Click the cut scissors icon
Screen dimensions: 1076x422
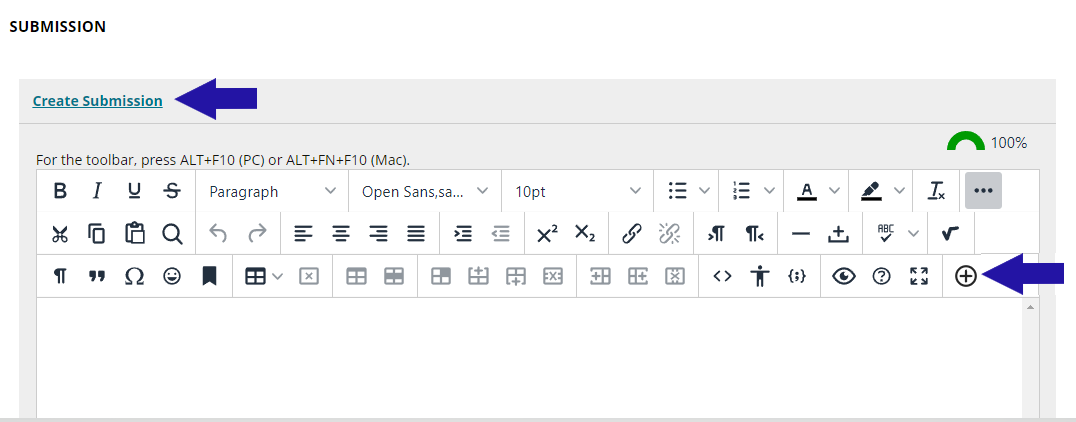(60, 234)
